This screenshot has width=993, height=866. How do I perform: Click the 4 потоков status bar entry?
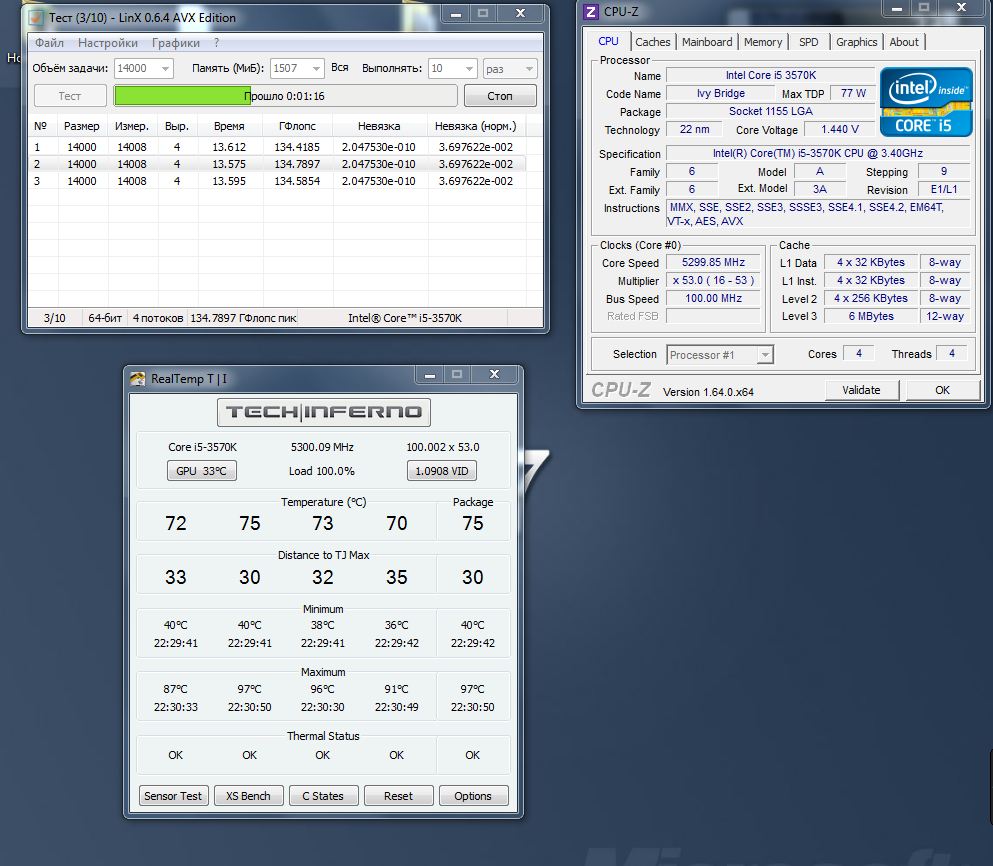(x=158, y=318)
